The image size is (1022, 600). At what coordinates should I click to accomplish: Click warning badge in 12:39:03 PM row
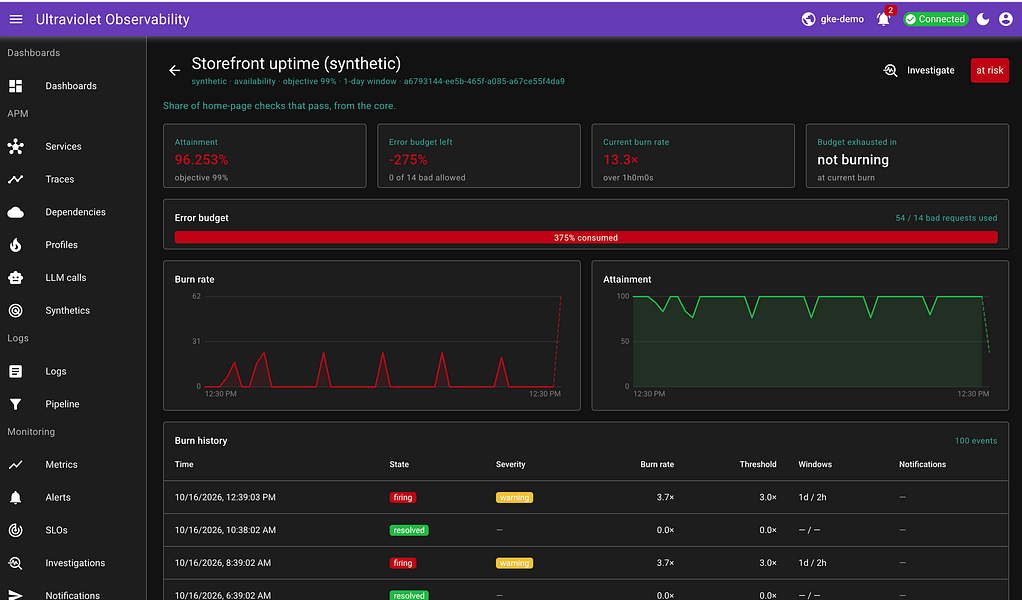point(514,498)
